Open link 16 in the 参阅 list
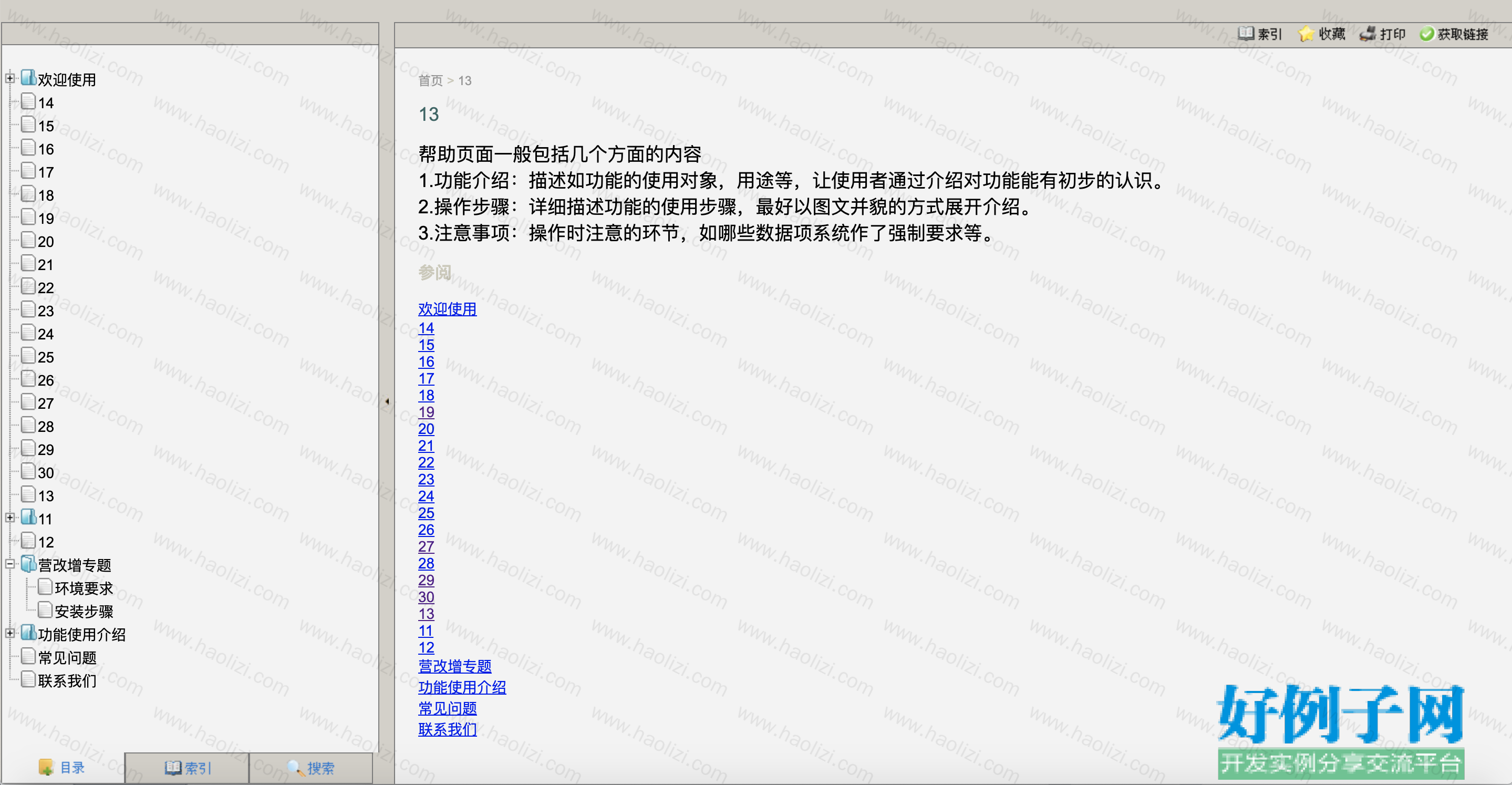This screenshot has height=785, width=1512. (426, 361)
